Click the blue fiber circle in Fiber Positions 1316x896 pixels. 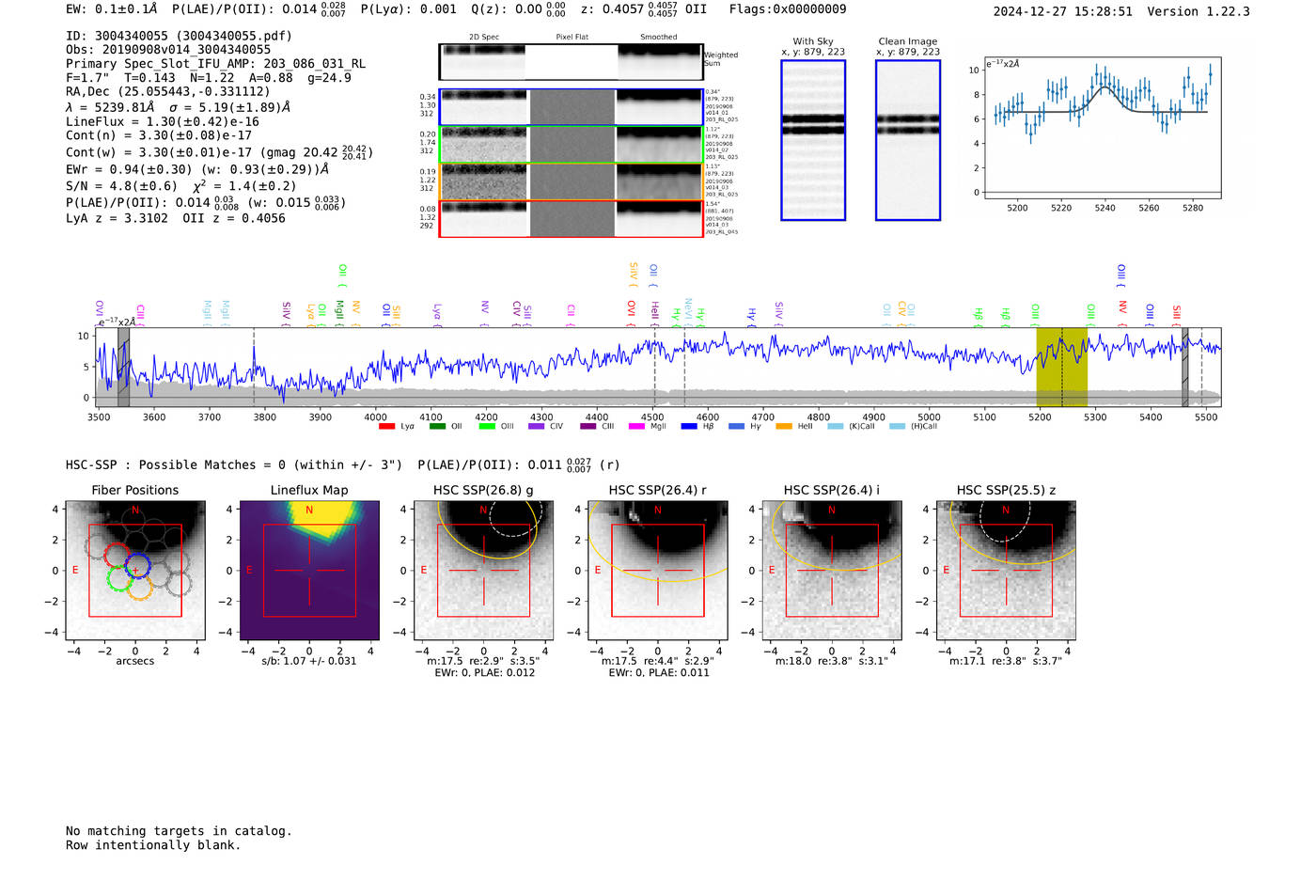coord(138,567)
